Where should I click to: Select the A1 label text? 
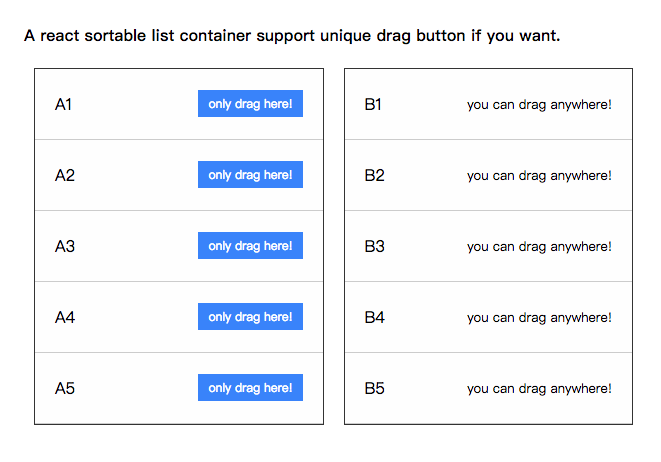pyautogui.click(x=63, y=104)
